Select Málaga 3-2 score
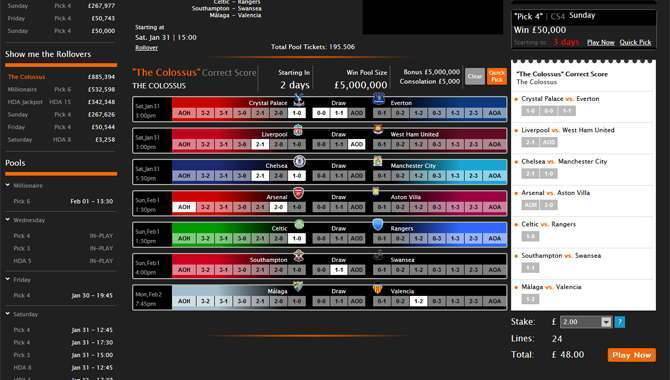 tap(205, 301)
